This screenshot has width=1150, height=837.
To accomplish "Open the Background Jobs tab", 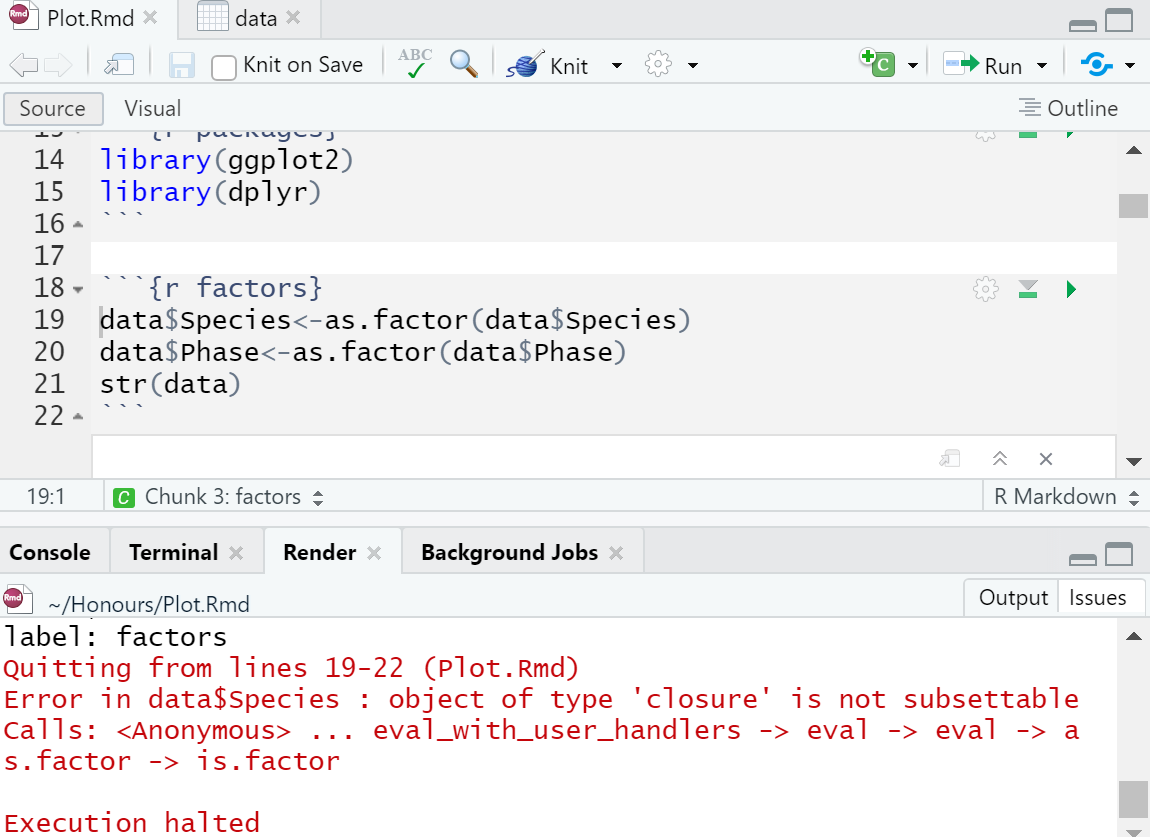I will pos(509,552).
